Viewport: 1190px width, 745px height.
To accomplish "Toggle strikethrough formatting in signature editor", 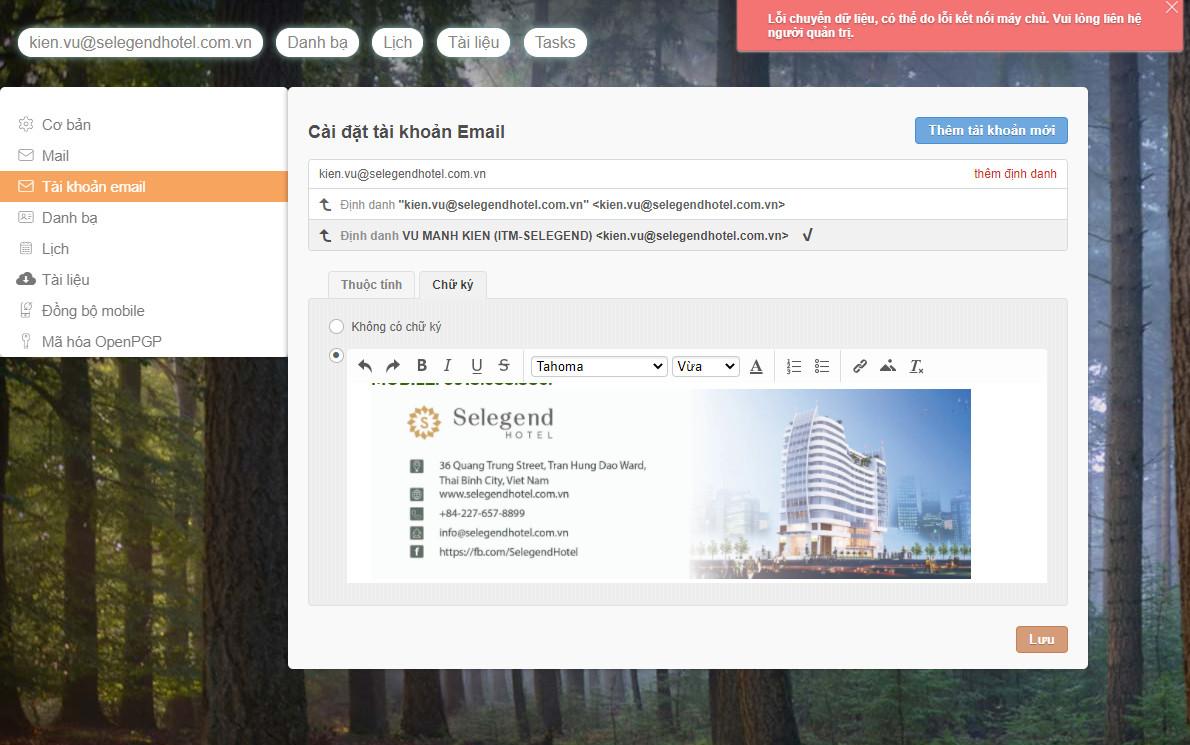I will [x=504, y=366].
